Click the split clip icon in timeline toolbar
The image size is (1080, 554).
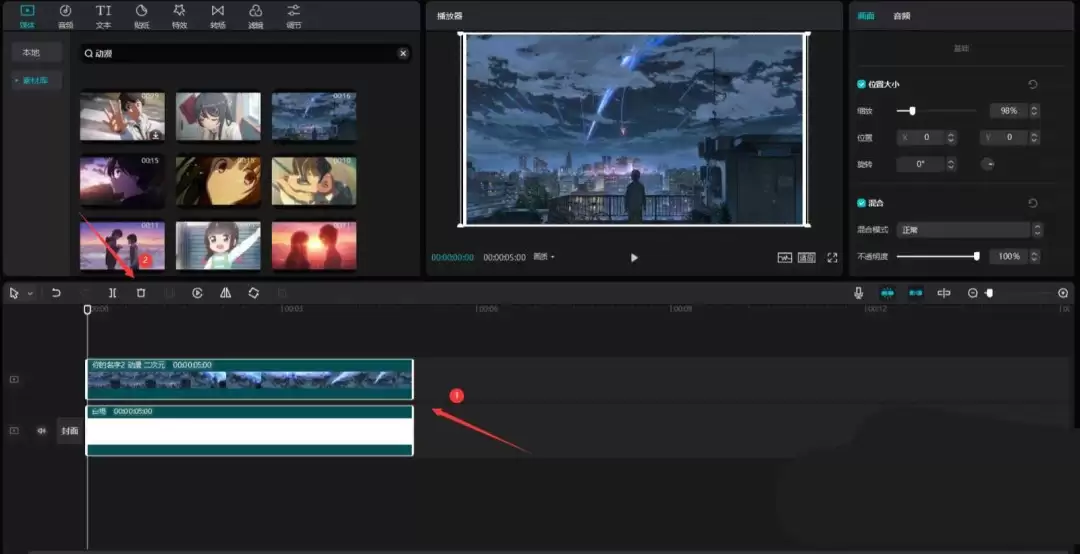tap(112, 293)
